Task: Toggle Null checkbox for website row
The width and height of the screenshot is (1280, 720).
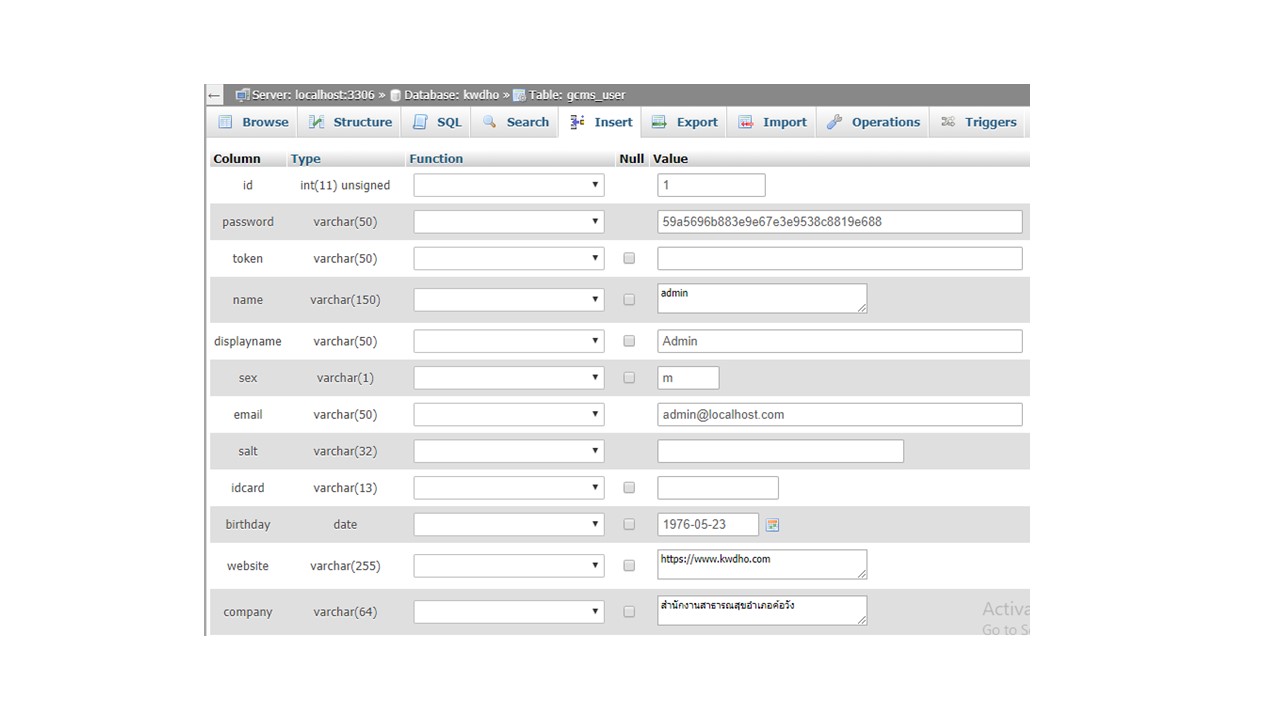Action: tap(629, 565)
